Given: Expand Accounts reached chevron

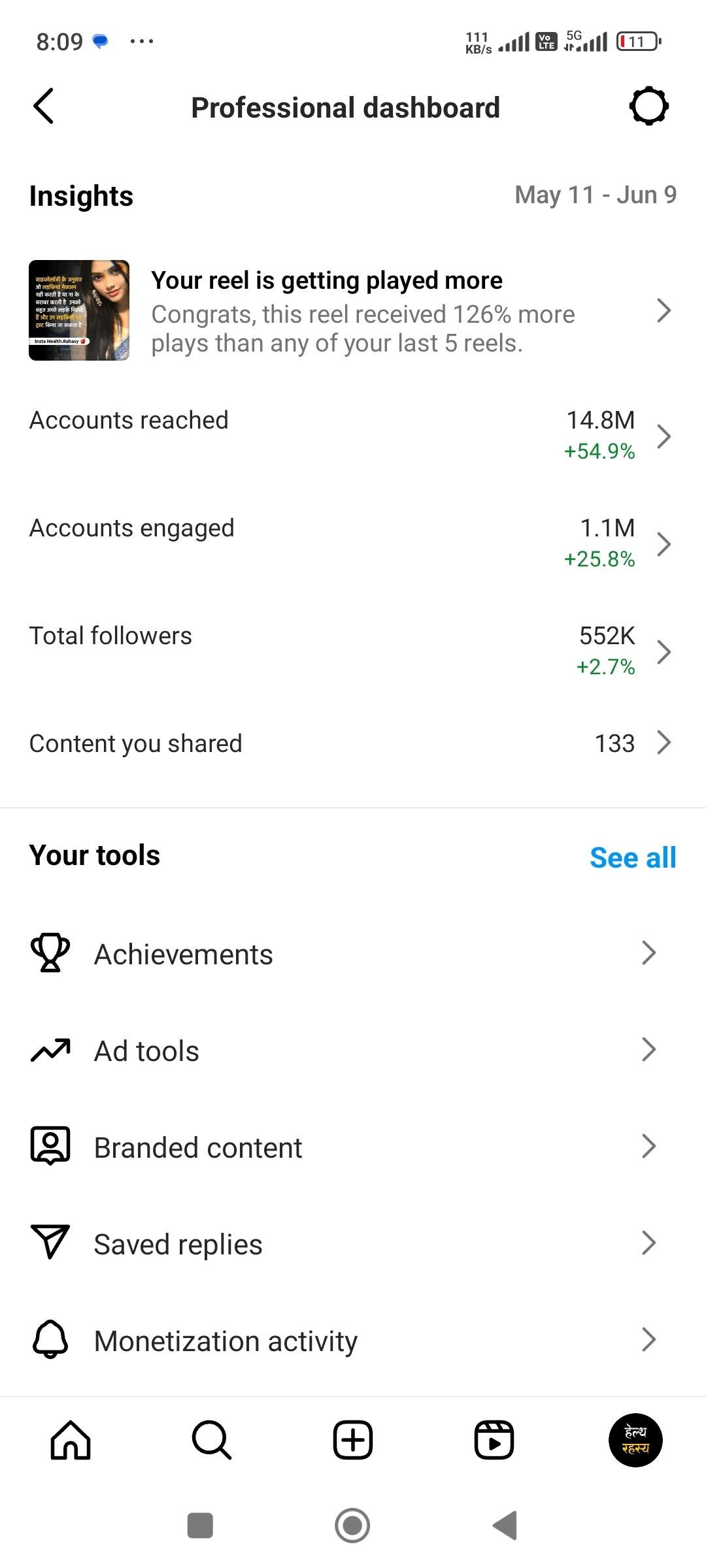Looking at the screenshot, I should (x=664, y=436).
